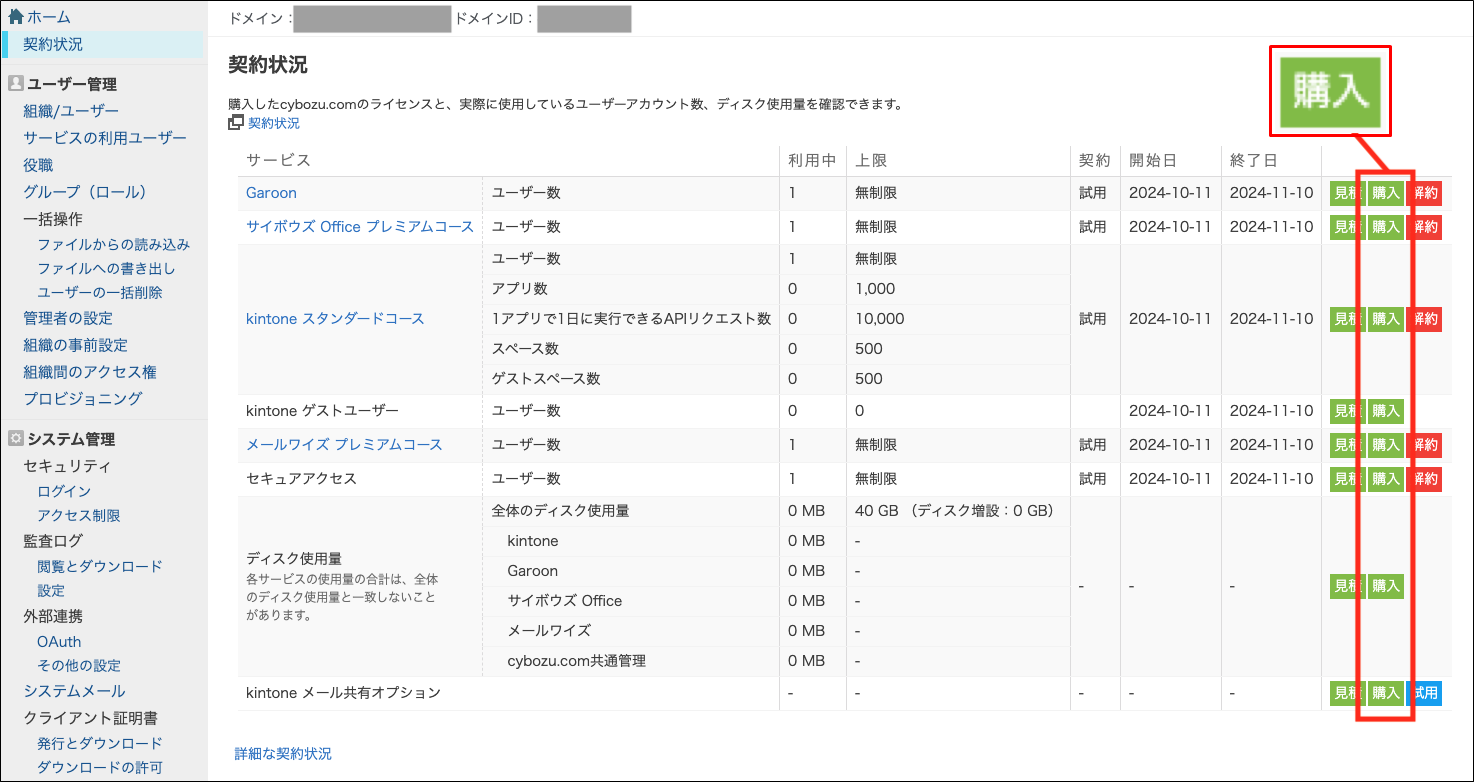The height and width of the screenshot is (782, 1474).
Task: Click the home icon in the sidebar
Action: point(15,17)
